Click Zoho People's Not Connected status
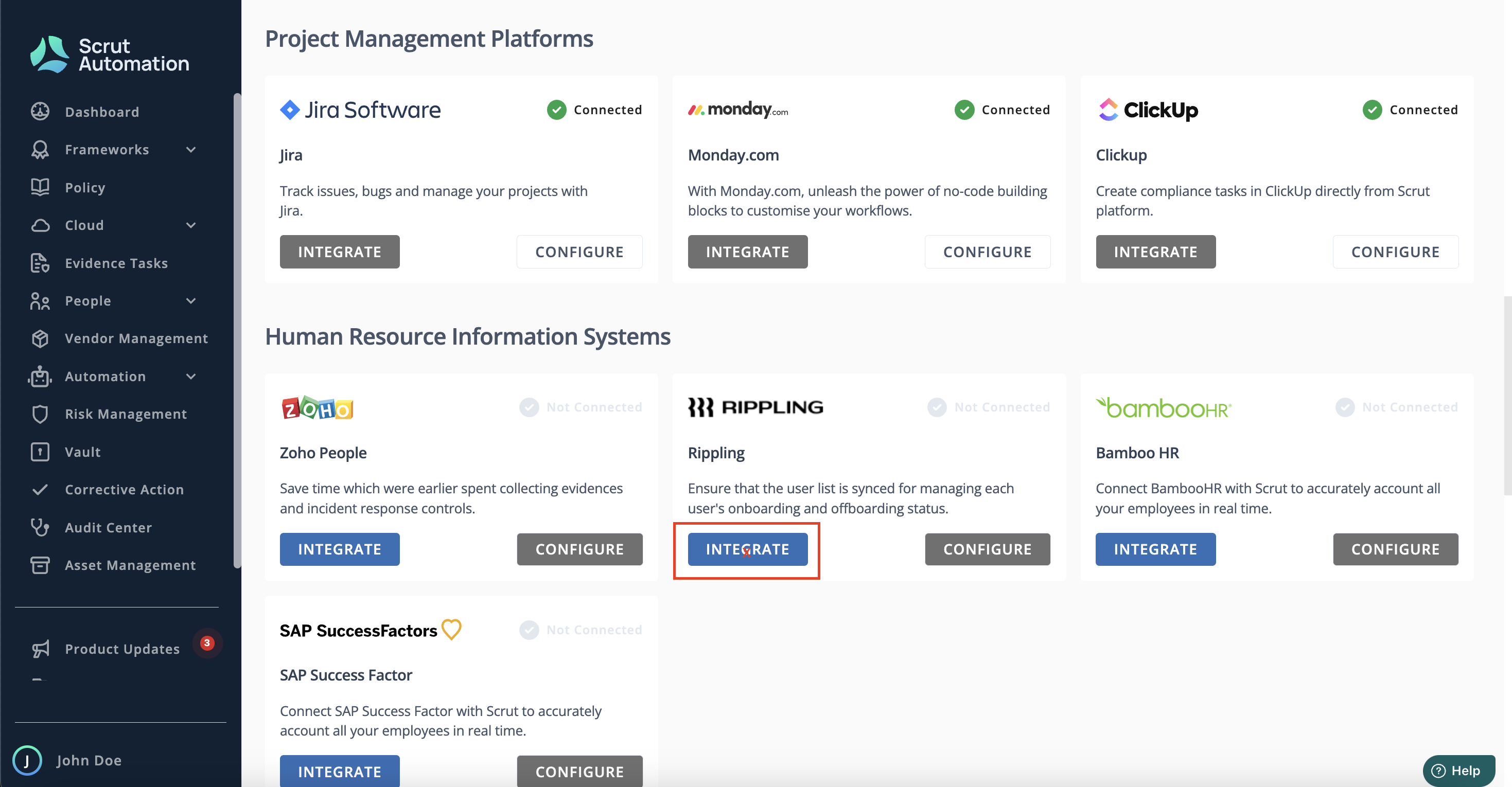 click(x=581, y=407)
